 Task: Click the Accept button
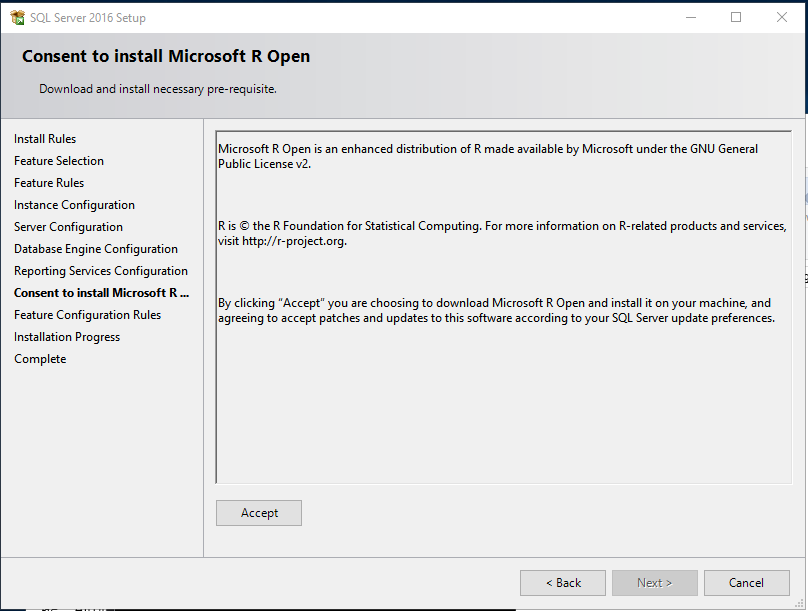(258, 512)
